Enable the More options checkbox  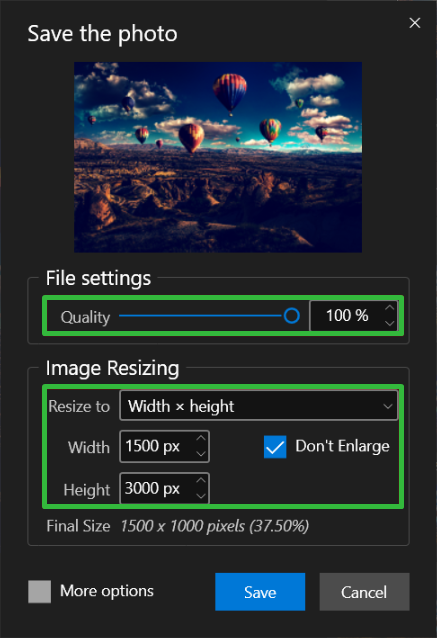(39, 592)
